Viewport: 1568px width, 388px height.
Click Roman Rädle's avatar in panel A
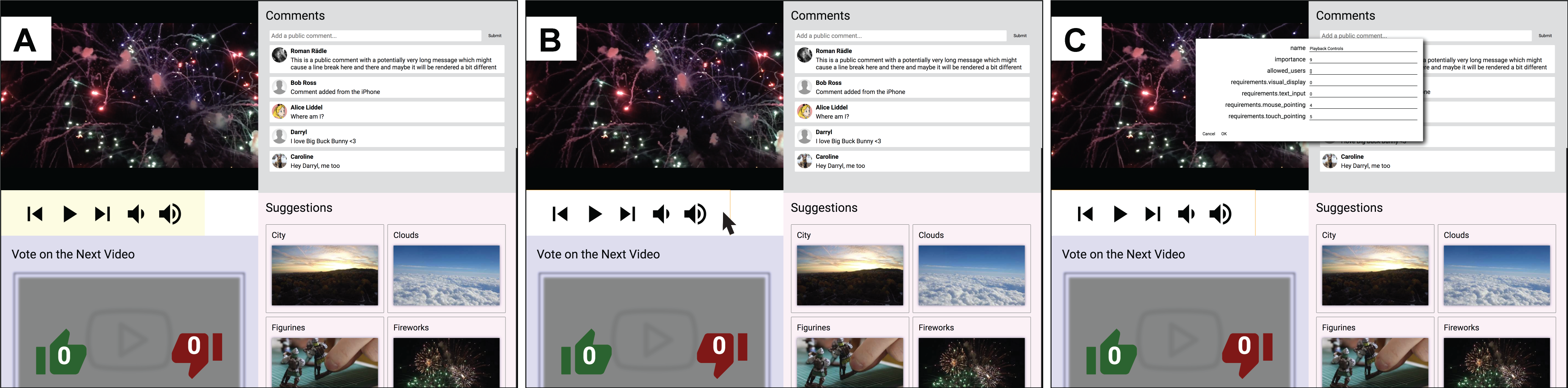pyautogui.click(x=279, y=55)
